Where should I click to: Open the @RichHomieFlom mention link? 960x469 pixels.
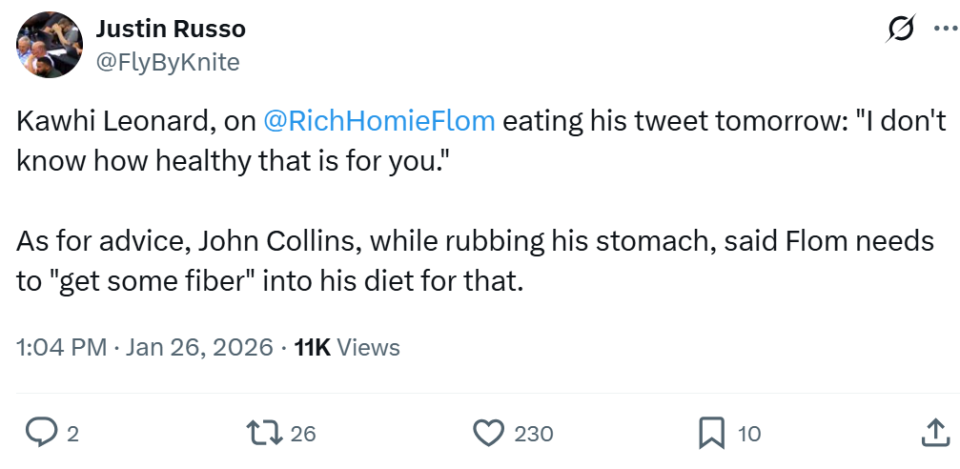379,122
